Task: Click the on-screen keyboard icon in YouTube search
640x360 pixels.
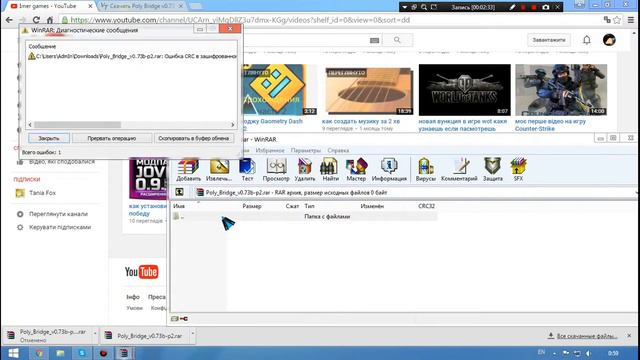Action: tap(374, 40)
